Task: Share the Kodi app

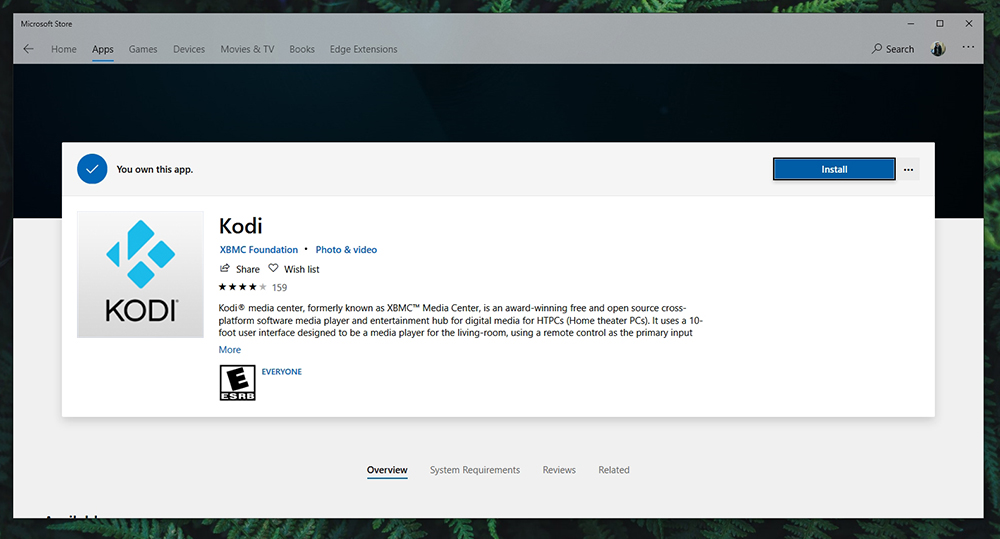Action: coord(240,269)
